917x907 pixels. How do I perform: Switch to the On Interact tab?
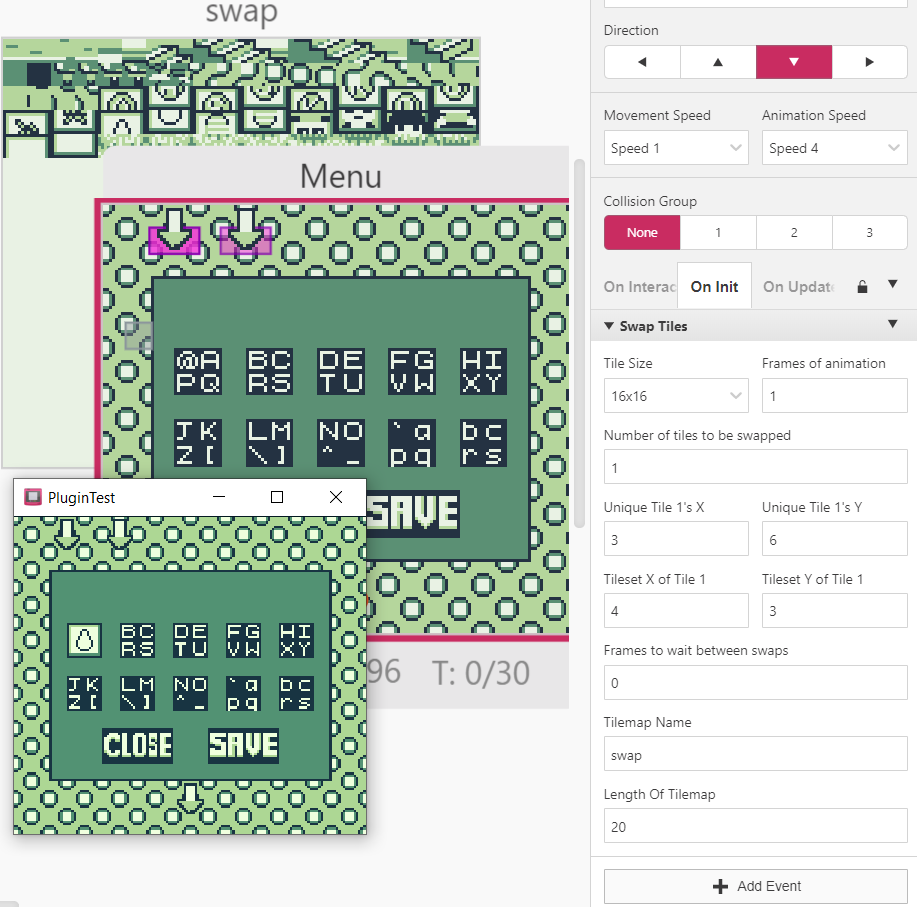point(638,286)
